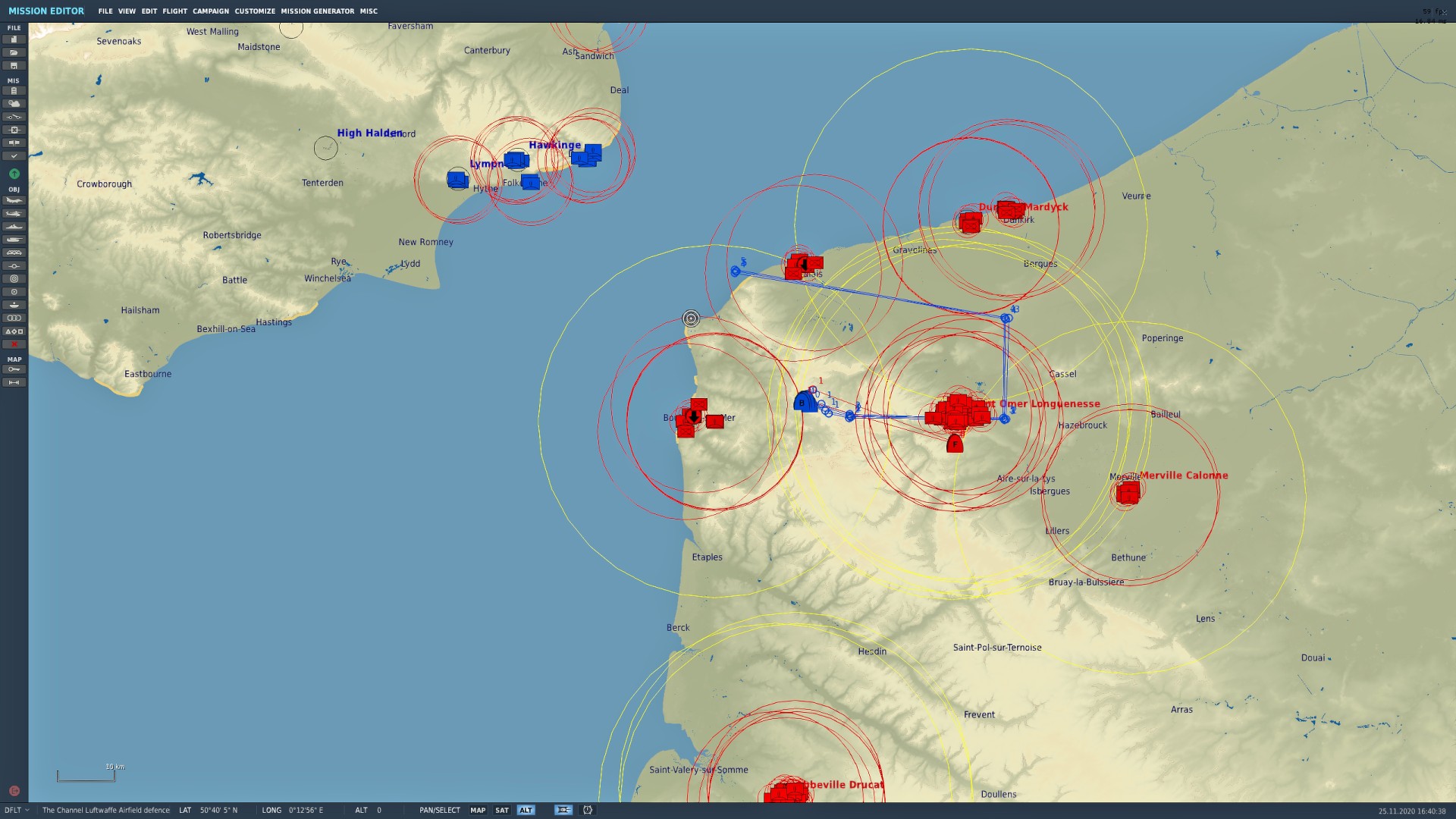Open the CAMPAIGN menu
1456x819 pixels.
point(211,11)
